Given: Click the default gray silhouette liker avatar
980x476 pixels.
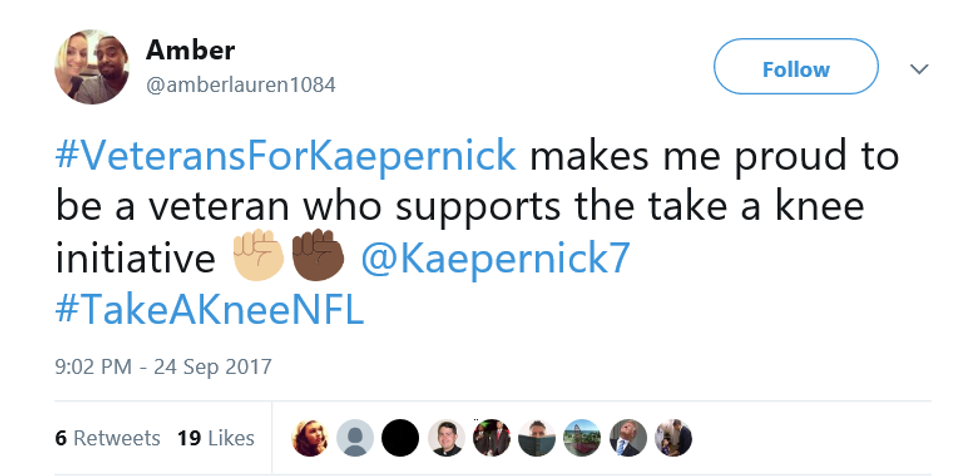Looking at the screenshot, I should 355,438.
